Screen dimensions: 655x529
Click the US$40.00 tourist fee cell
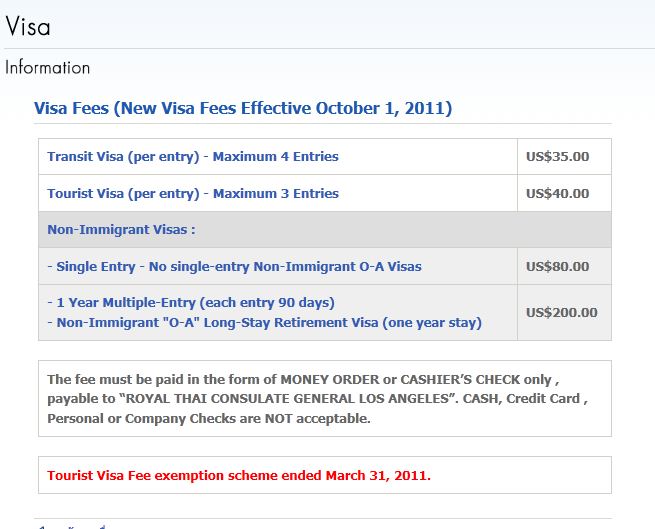tap(564, 193)
